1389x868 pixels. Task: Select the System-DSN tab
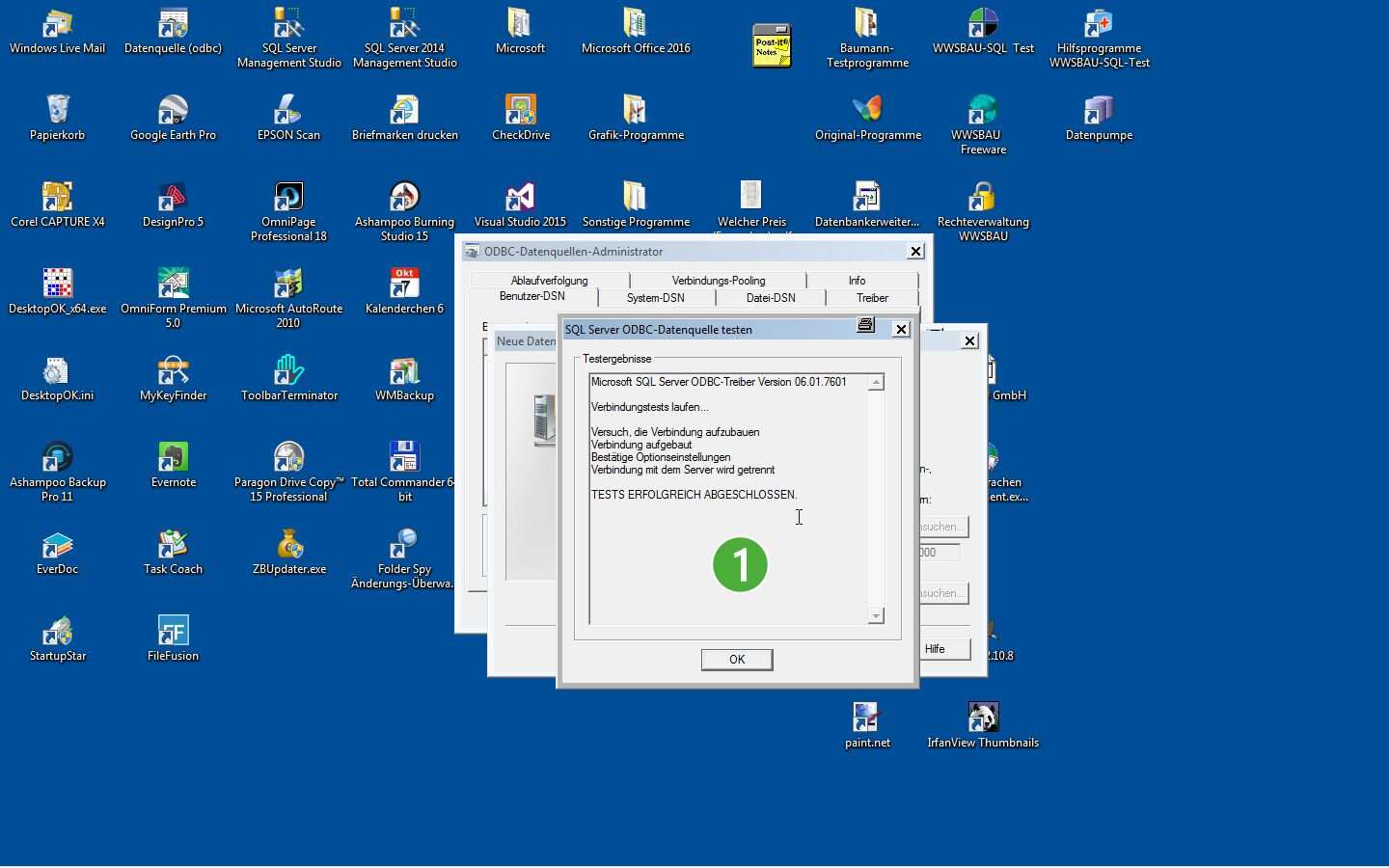click(x=656, y=299)
